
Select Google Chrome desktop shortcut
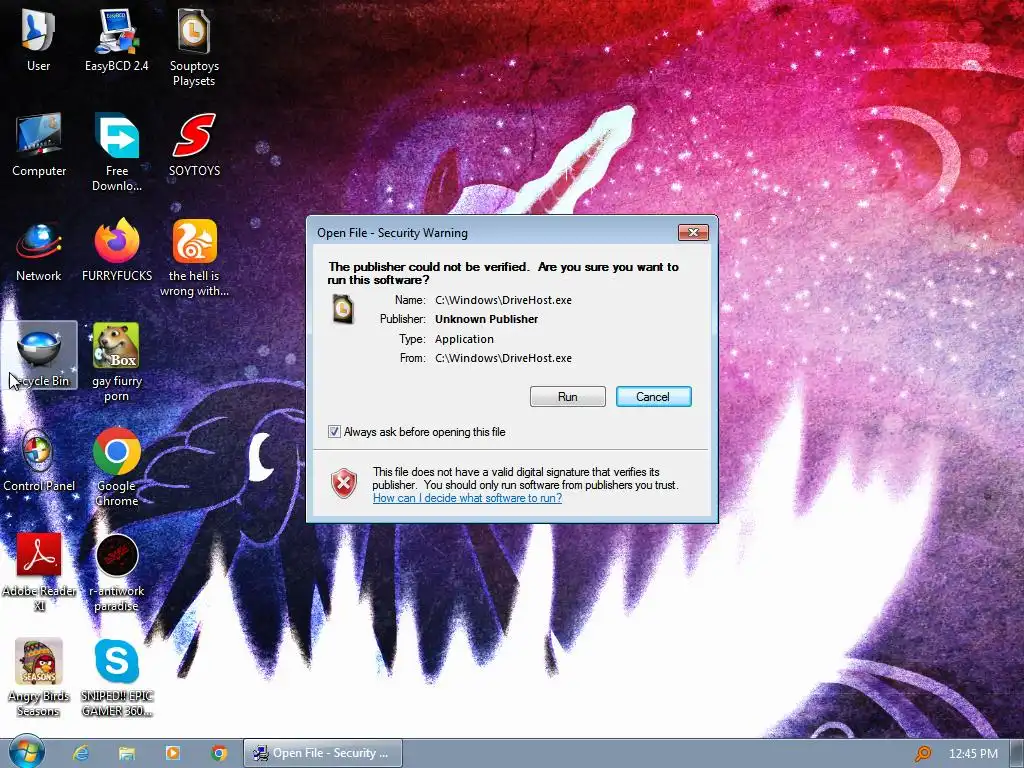pos(117,467)
